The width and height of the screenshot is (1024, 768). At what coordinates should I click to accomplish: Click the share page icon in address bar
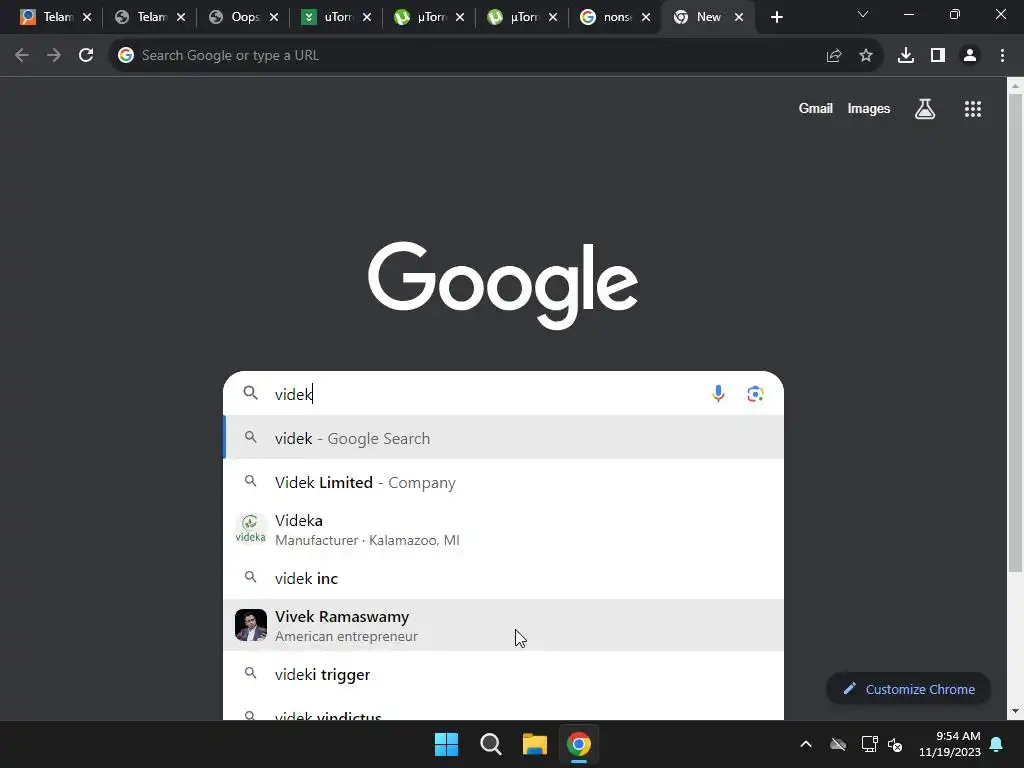(833, 56)
